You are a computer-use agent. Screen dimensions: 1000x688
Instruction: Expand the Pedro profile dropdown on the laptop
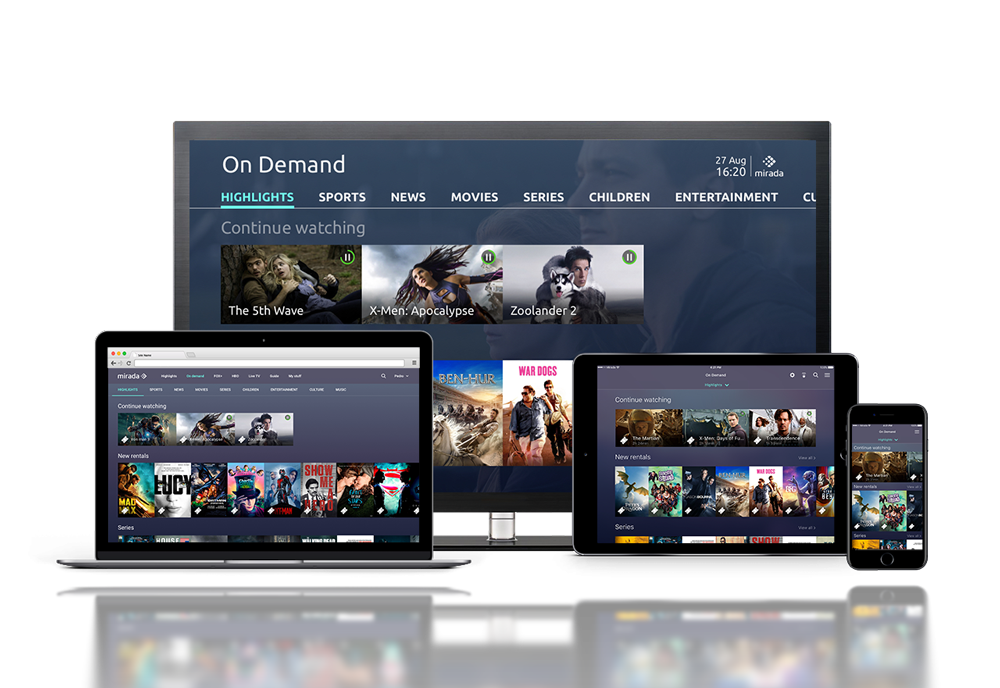pos(401,376)
